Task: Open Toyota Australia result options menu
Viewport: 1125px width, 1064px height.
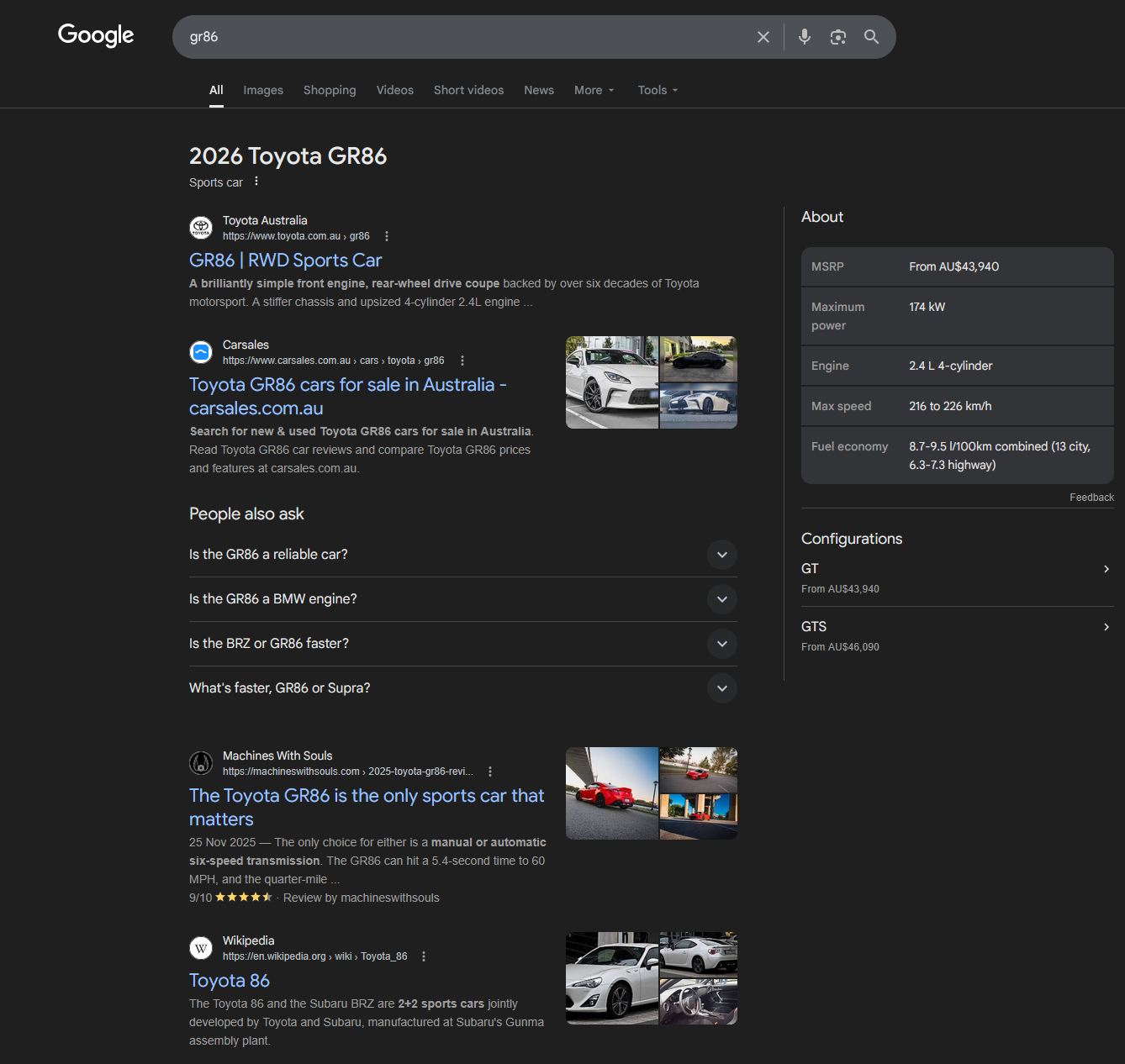Action: pyautogui.click(x=387, y=236)
